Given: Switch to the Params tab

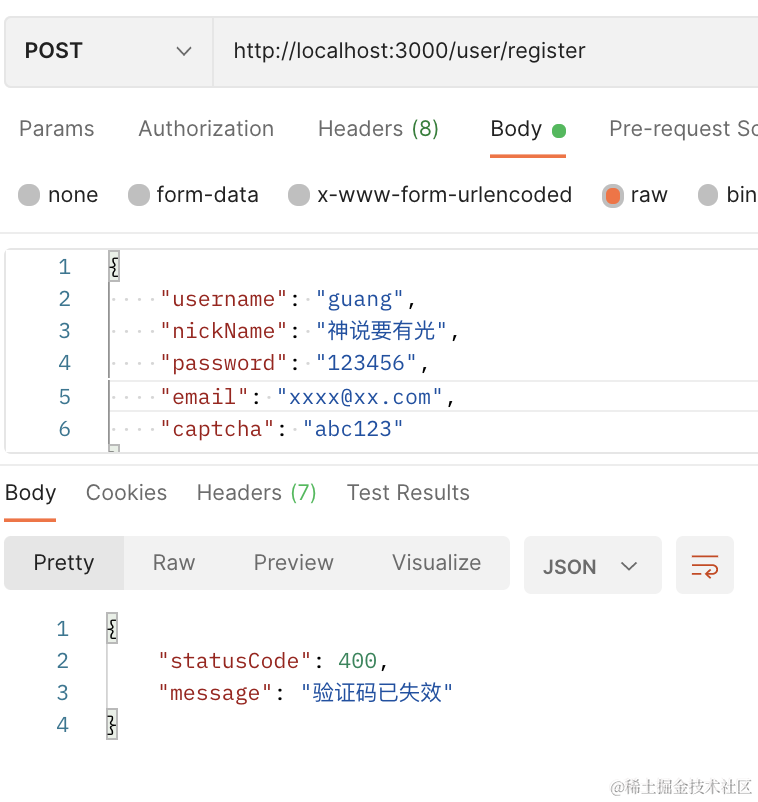Looking at the screenshot, I should point(57,129).
